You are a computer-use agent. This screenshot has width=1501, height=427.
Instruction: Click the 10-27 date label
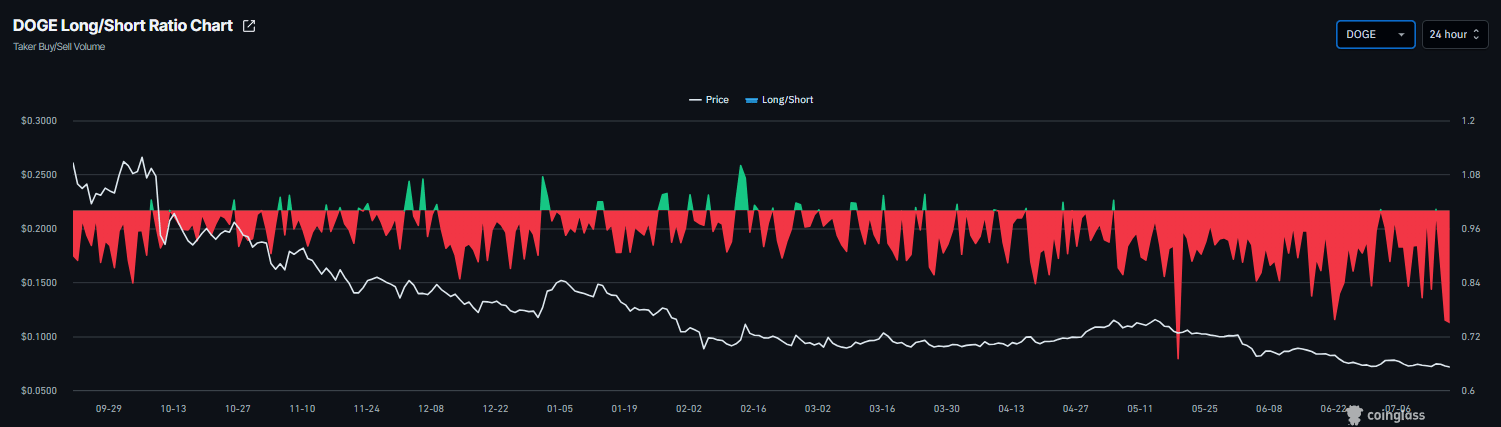[238, 409]
